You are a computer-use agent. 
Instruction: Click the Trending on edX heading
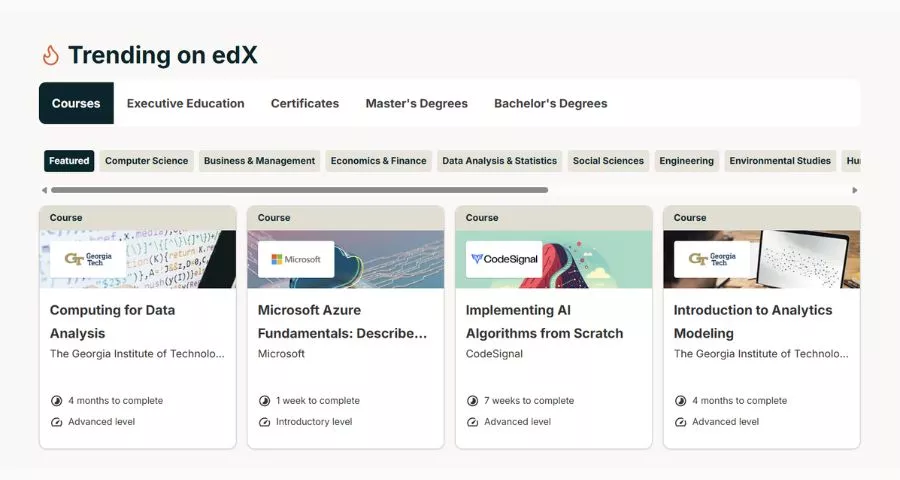point(163,55)
